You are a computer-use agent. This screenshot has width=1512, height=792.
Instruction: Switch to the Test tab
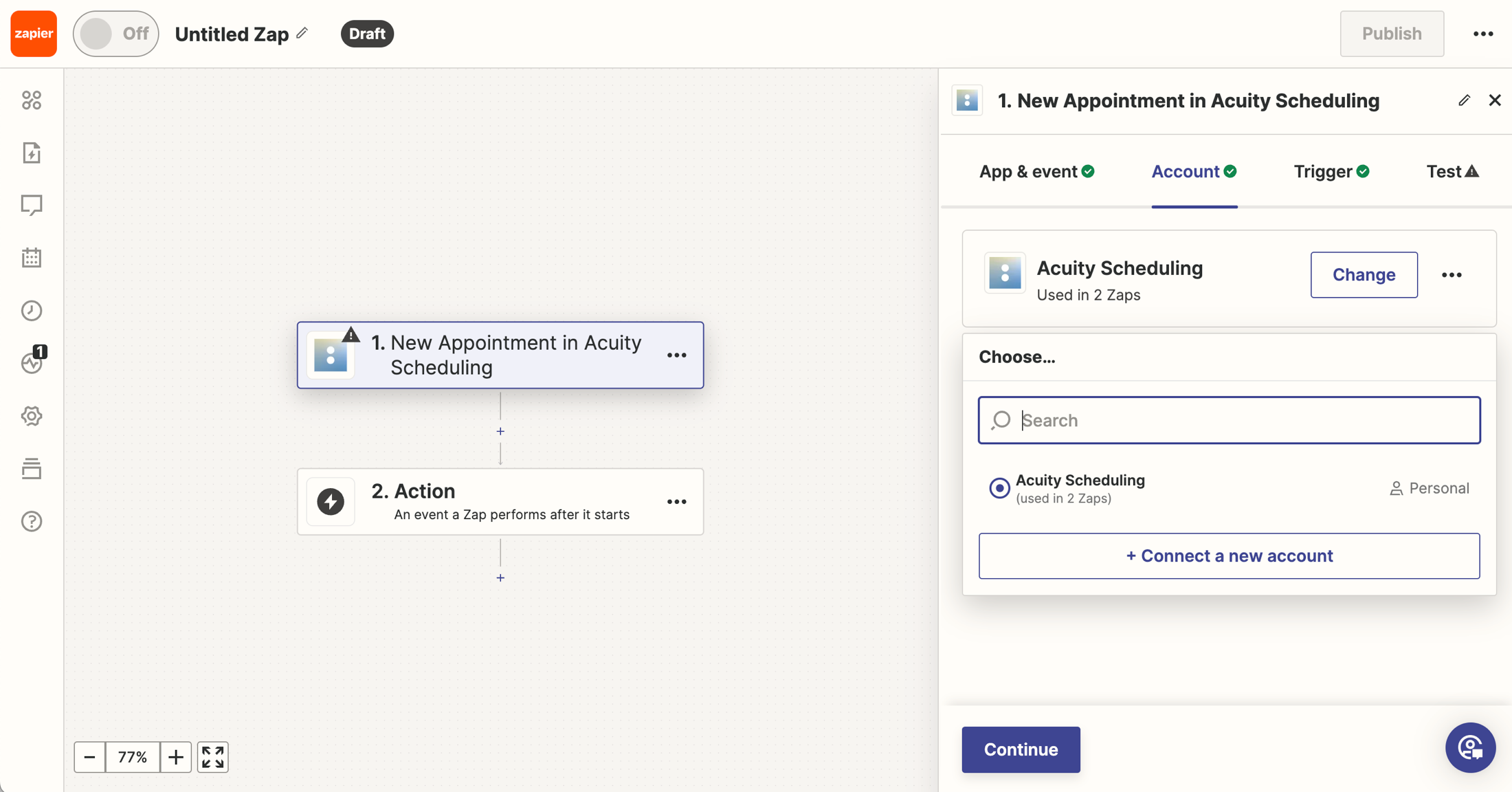[x=1452, y=172]
